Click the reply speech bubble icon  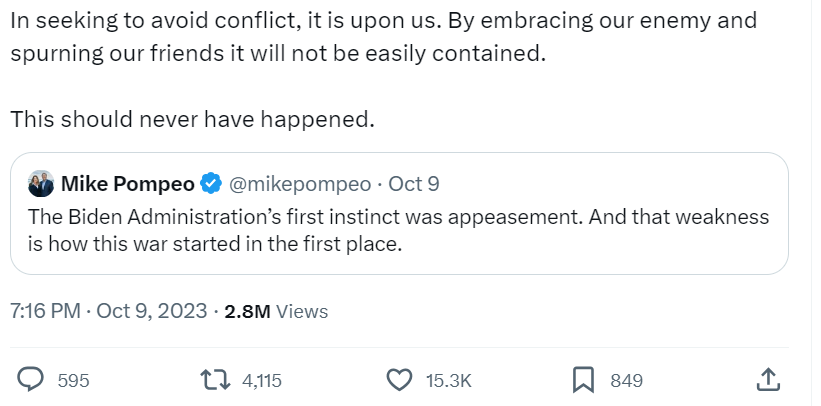click(x=32, y=380)
